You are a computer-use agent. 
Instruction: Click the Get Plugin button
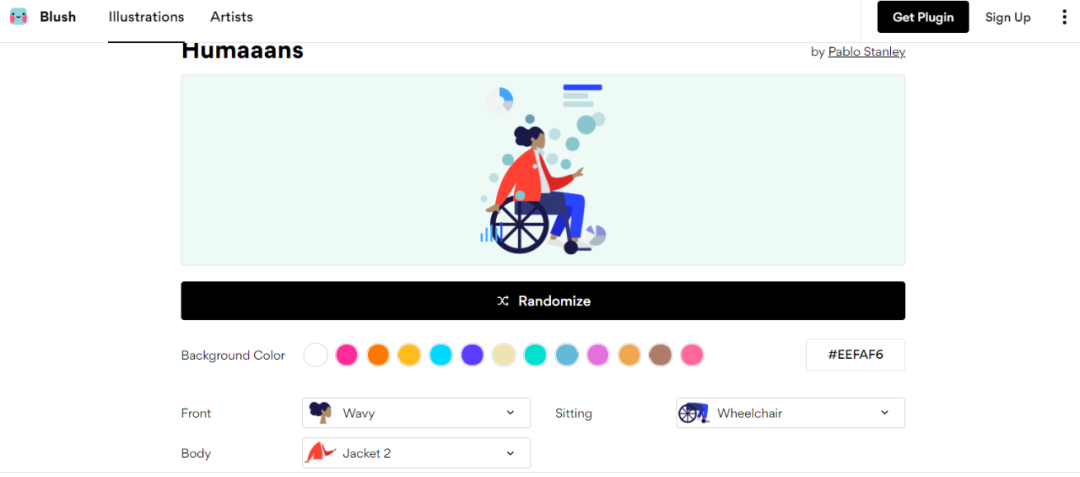[x=923, y=17]
